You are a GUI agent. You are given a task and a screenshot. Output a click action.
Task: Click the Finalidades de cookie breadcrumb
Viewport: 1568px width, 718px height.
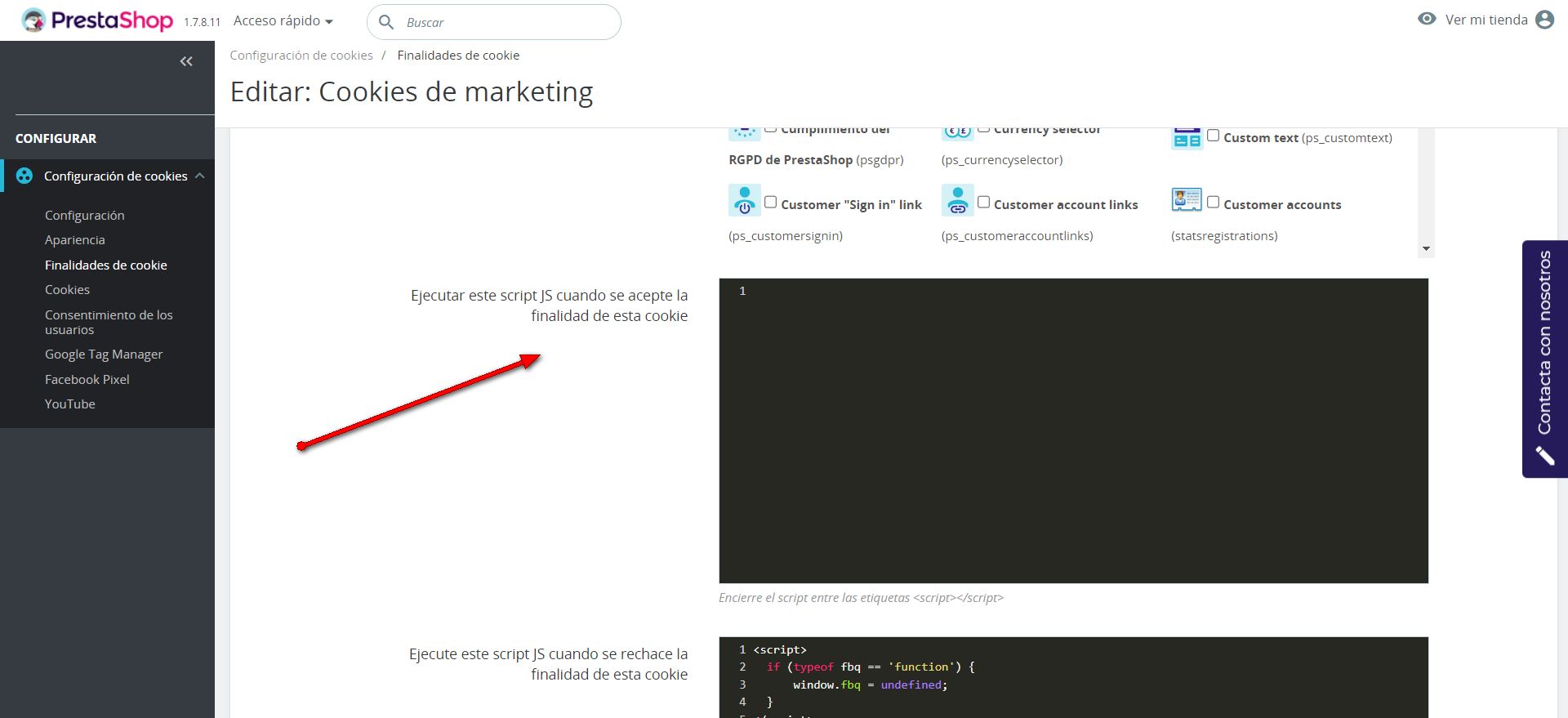coord(458,55)
